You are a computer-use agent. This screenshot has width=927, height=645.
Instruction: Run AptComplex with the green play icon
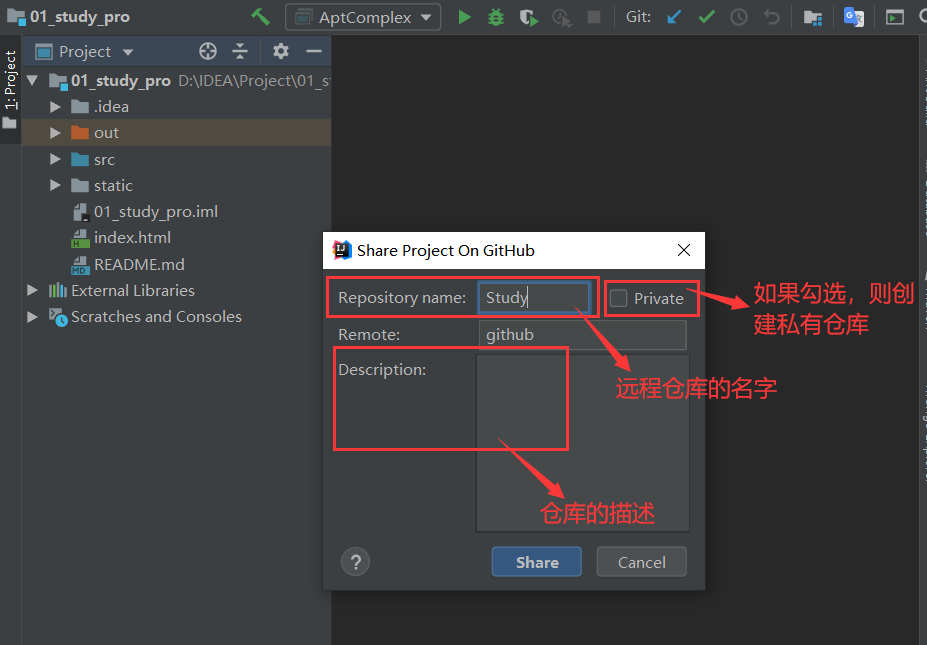(465, 17)
